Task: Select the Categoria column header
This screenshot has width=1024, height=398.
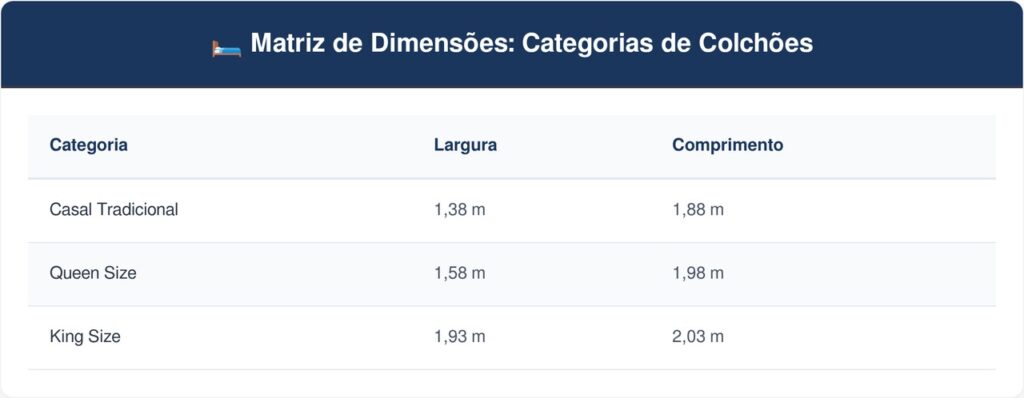Action: 88,145
